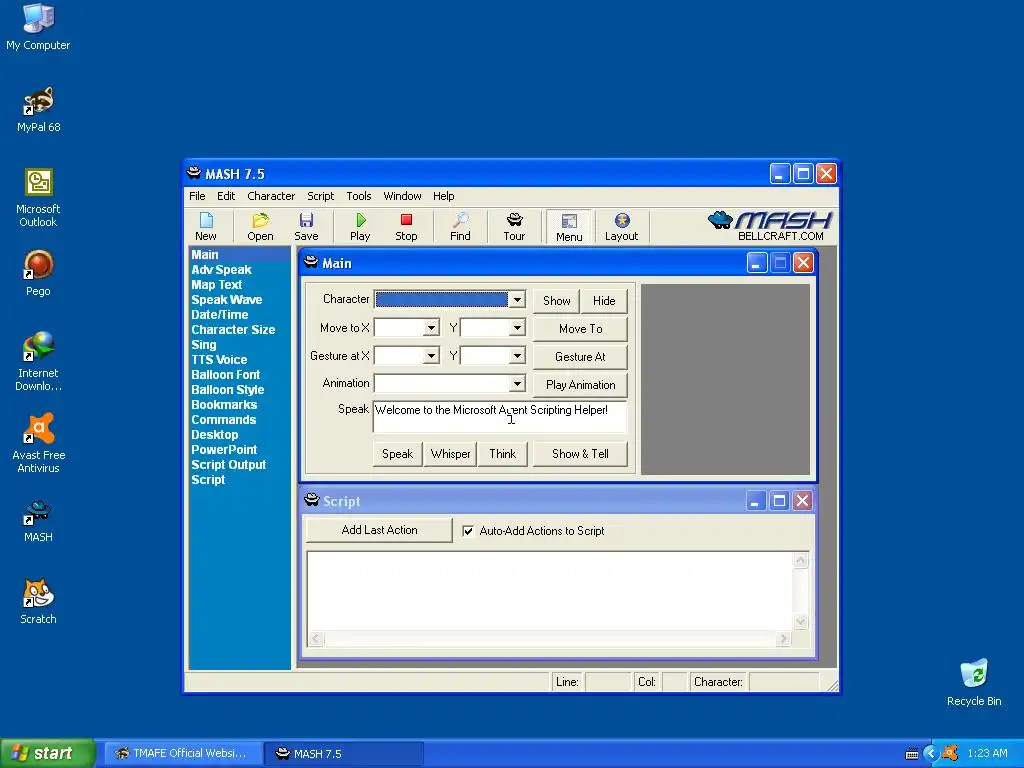Open the Help menu
This screenshot has width=1024, height=768.
point(443,196)
